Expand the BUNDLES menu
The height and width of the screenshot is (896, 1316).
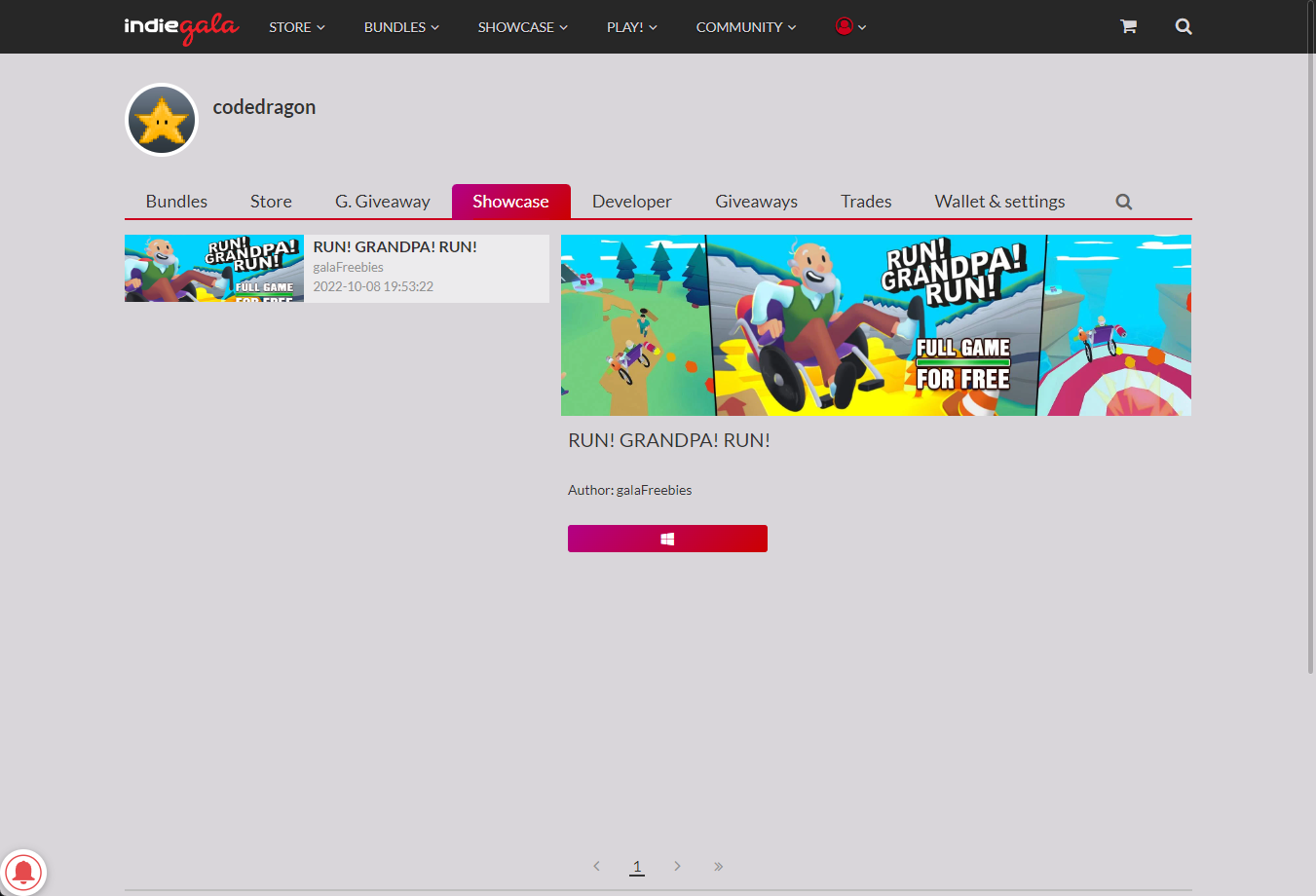tap(401, 27)
